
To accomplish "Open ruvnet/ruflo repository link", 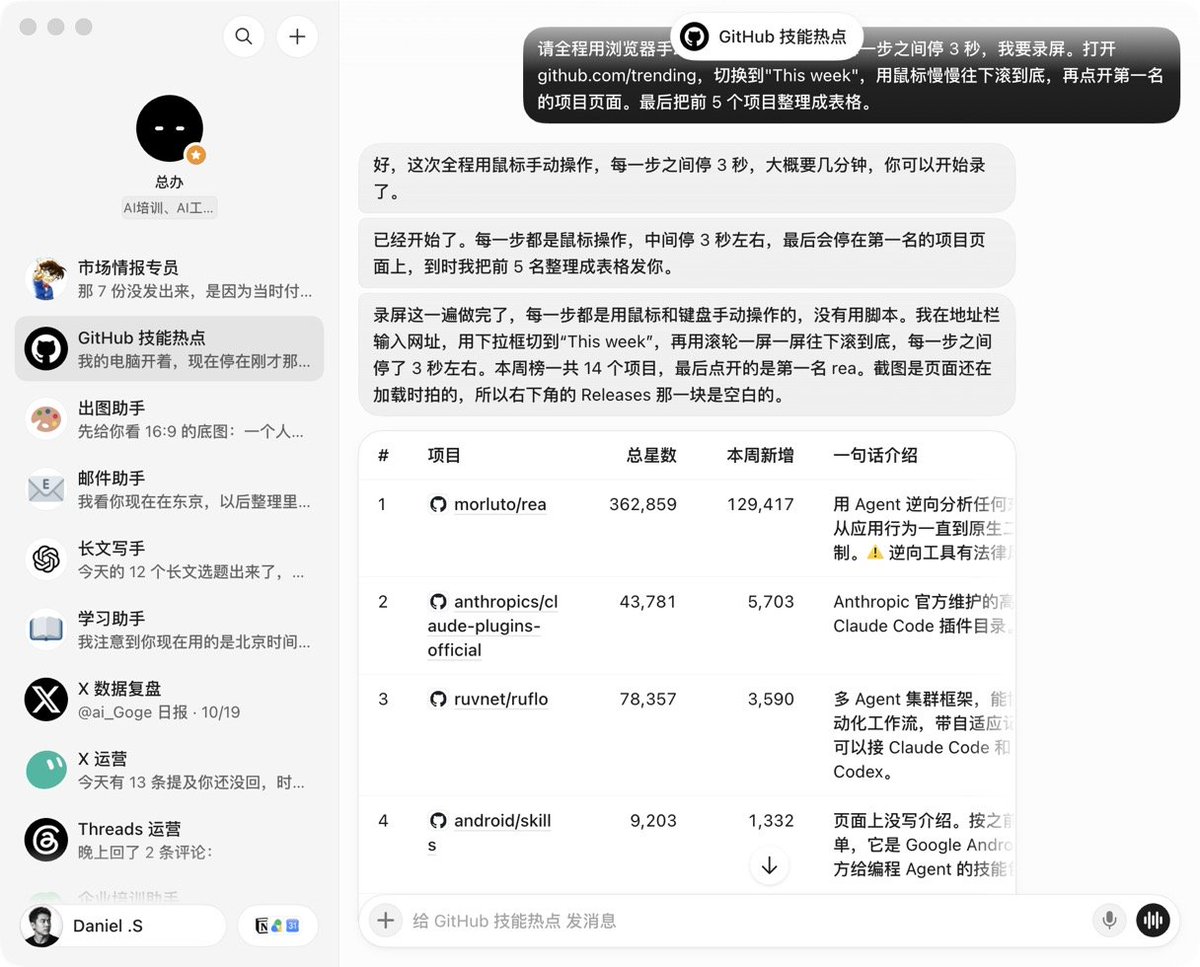I will [501, 699].
